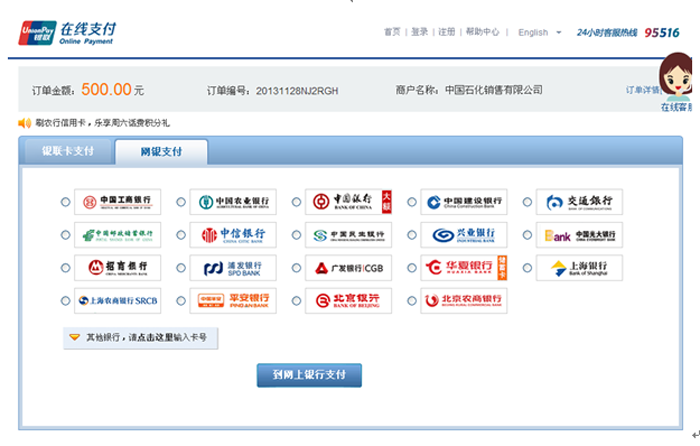The image size is (700, 446).
Task: Click the 中国银行 Bank of China logo
Action: (x=348, y=202)
